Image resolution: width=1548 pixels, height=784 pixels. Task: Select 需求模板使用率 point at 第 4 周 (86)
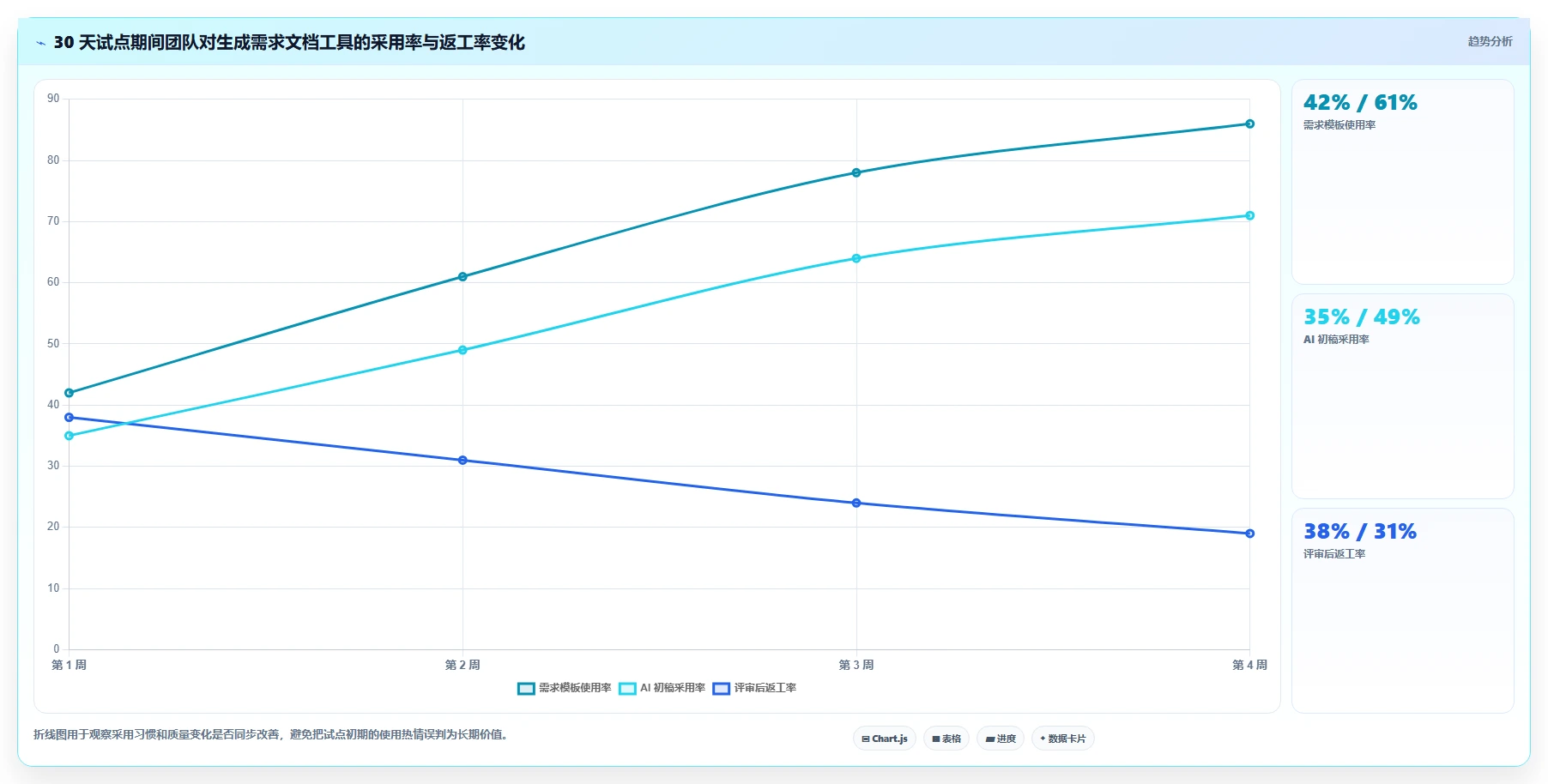pyautogui.click(x=1249, y=124)
